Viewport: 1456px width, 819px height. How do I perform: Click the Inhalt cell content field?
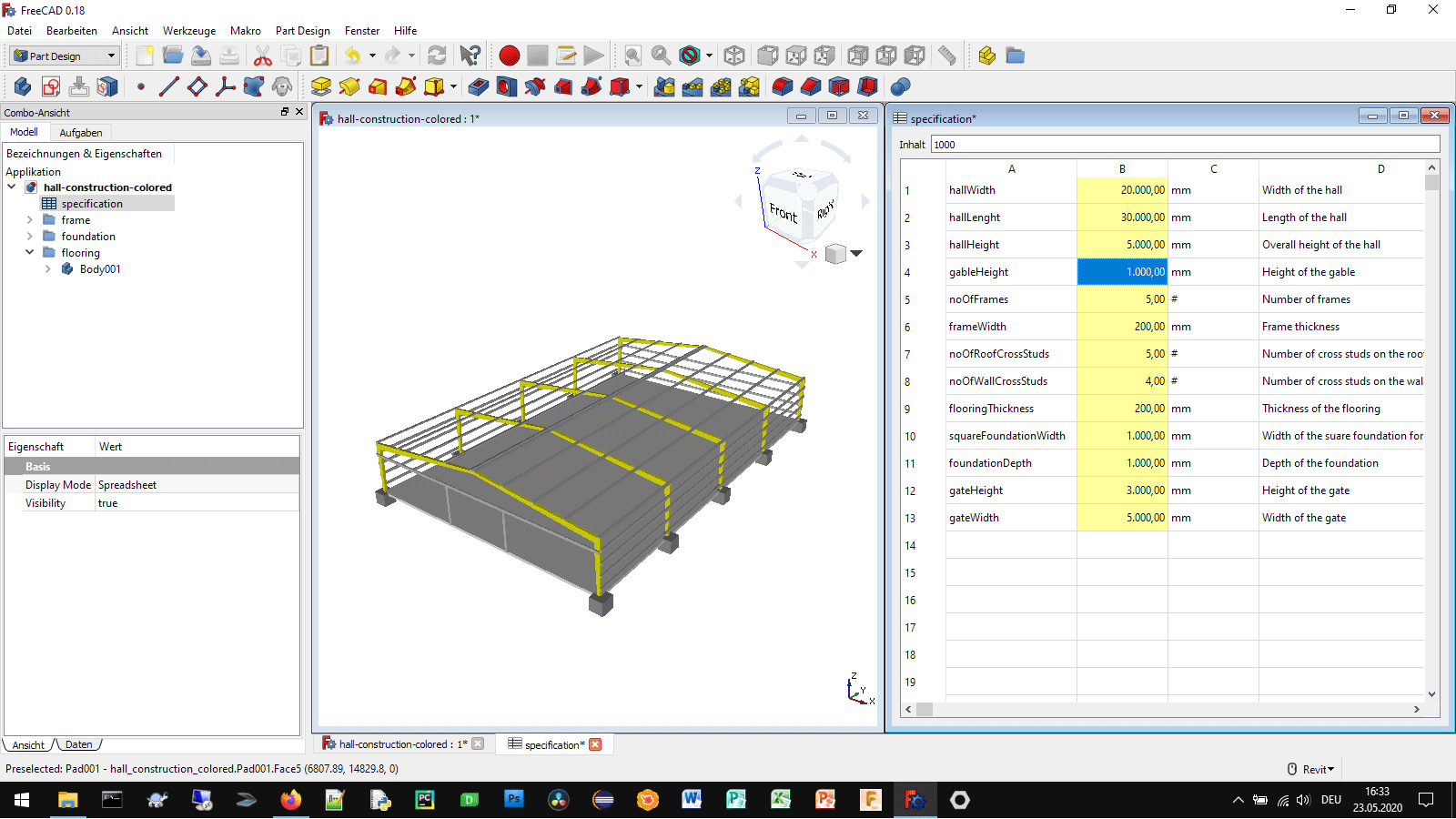click(1183, 145)
